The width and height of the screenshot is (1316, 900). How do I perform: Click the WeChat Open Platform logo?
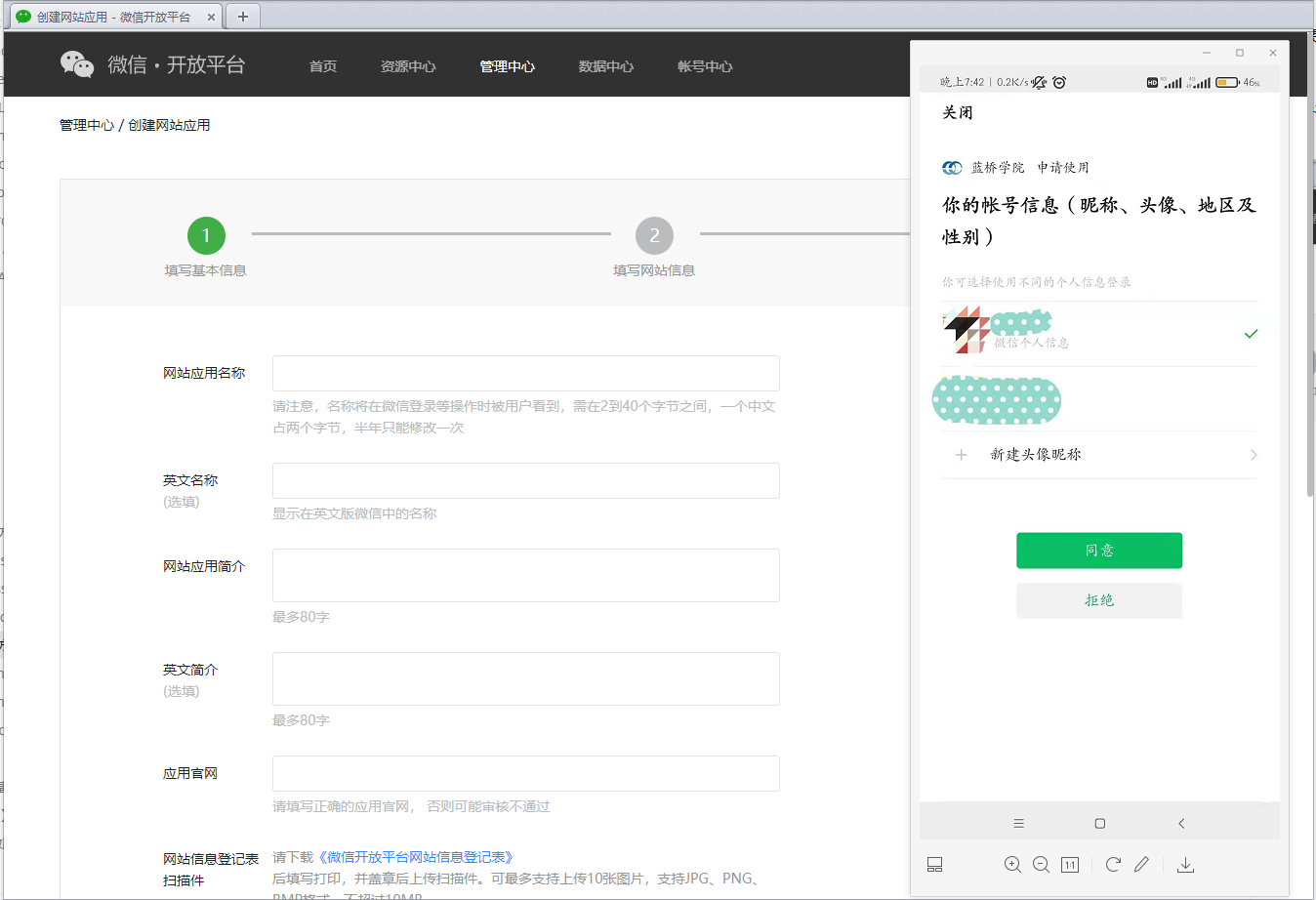click(x=153, y=64)
